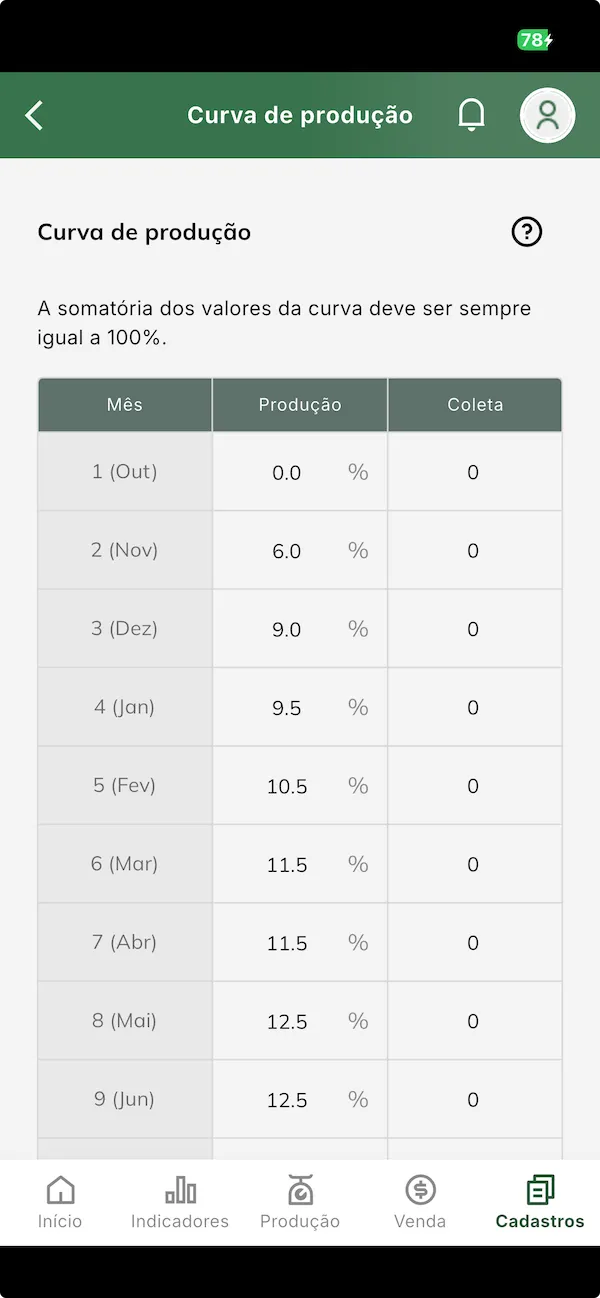Select the Mês column header
Viewport: 600px width, 1298px height.
click(124, 404)
